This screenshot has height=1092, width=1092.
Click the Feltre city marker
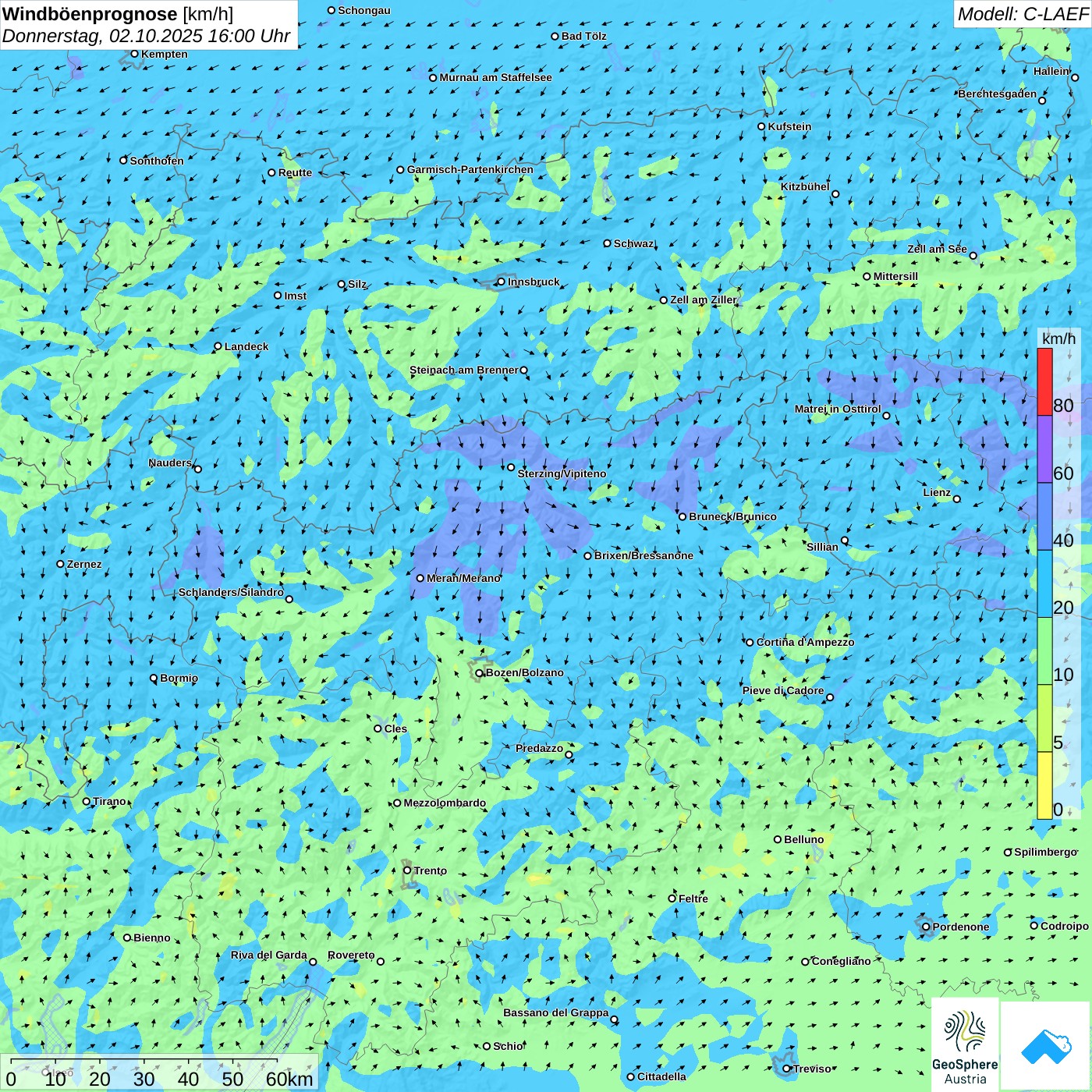pyautogui.click(x=672, y=899)
